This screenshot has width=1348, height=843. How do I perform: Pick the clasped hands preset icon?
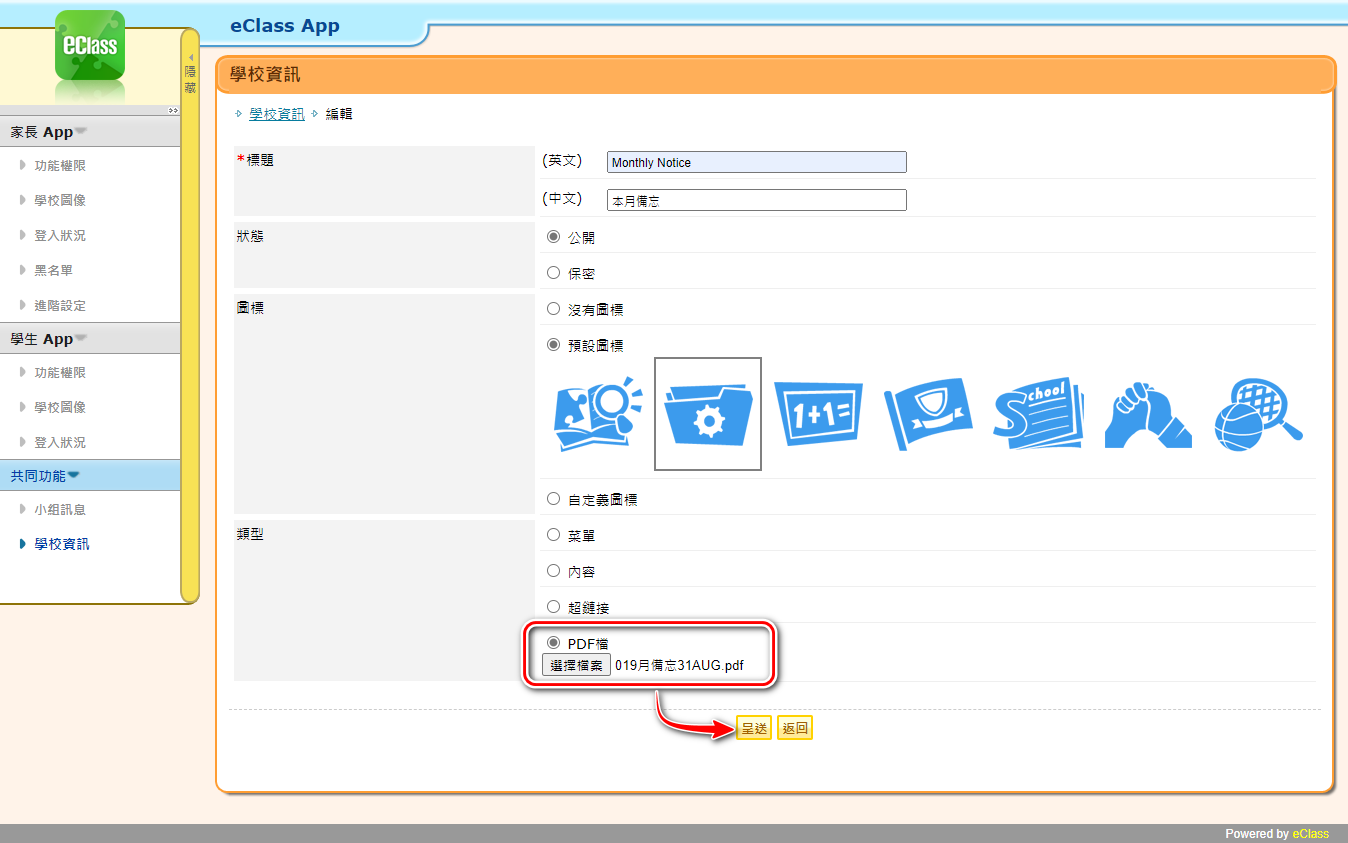coord(1148,413)
